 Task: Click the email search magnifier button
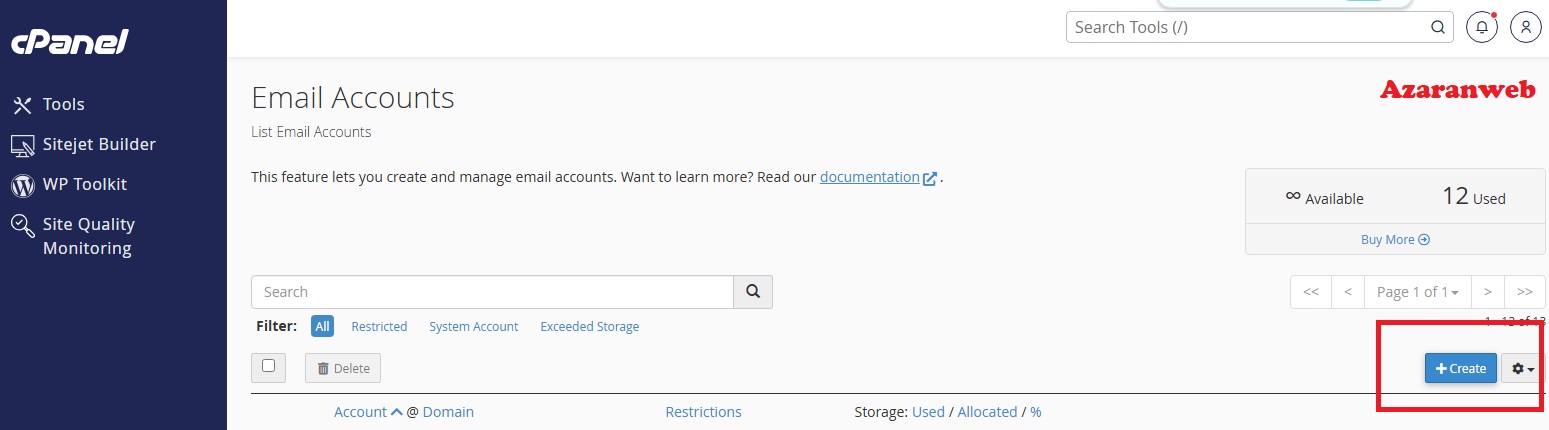coord(753,292)
